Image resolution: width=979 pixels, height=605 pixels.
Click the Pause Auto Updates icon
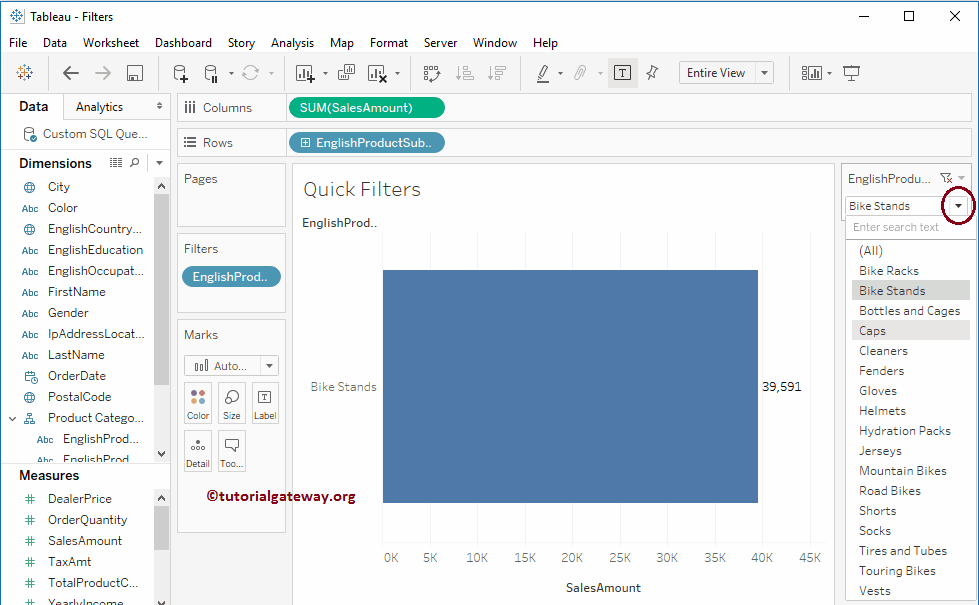click(211, 74)
